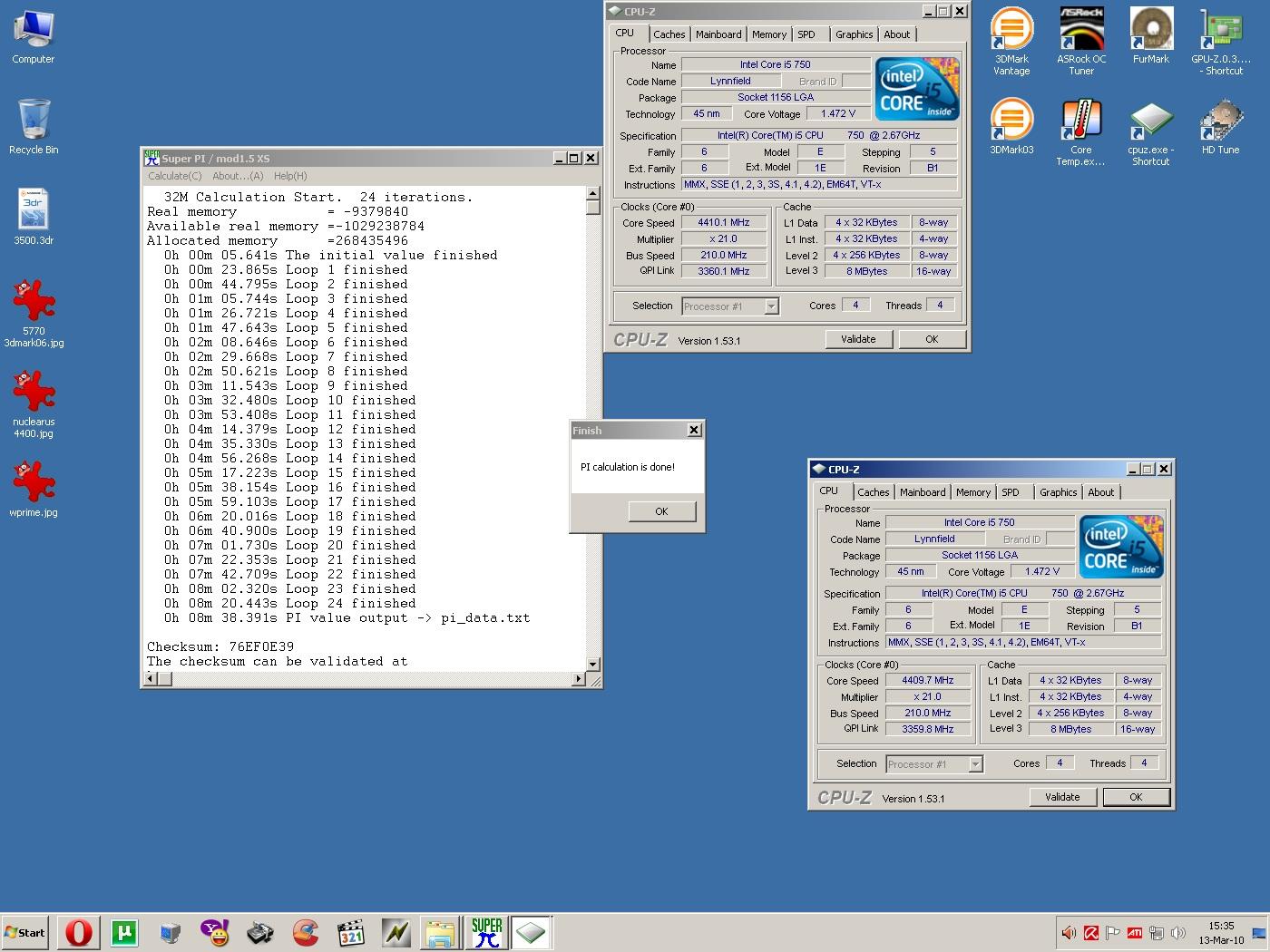The height and width of the screenshot is (952, 1270).
Task: Open the Calculate(C) menu in Super PI
Action: click(175, 176)
